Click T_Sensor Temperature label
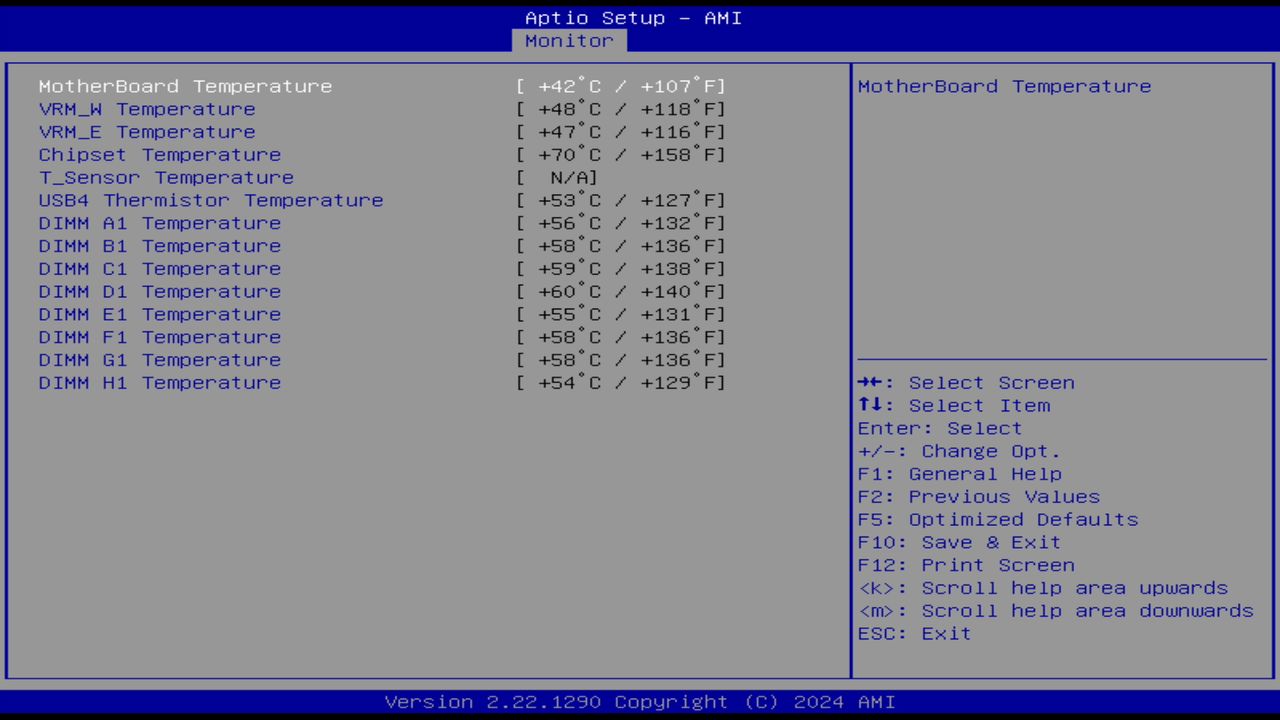Image resolution: width=1280 pixels, height=720 pixels. point(166,177)
